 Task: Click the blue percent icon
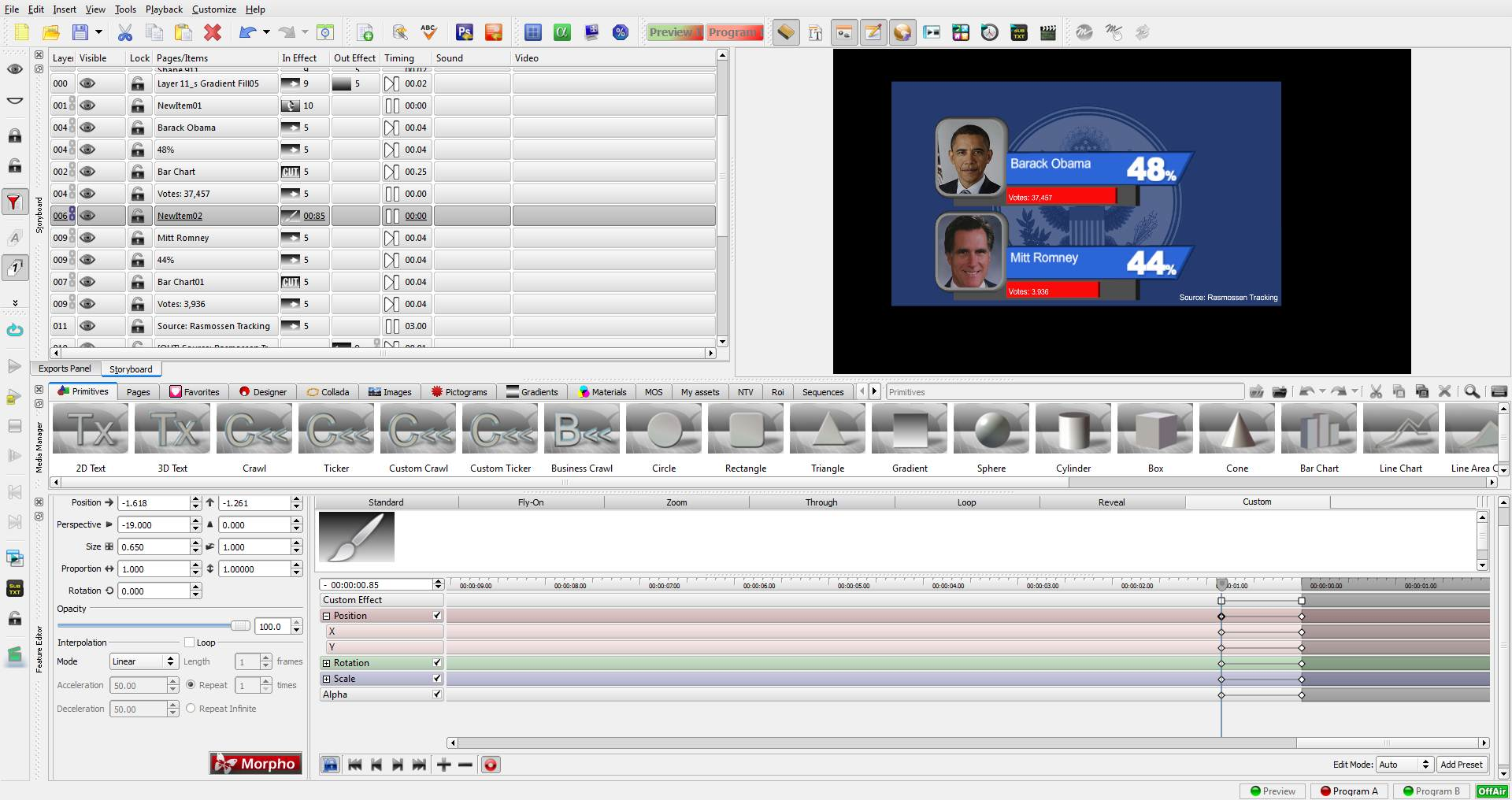click(621, 32)
